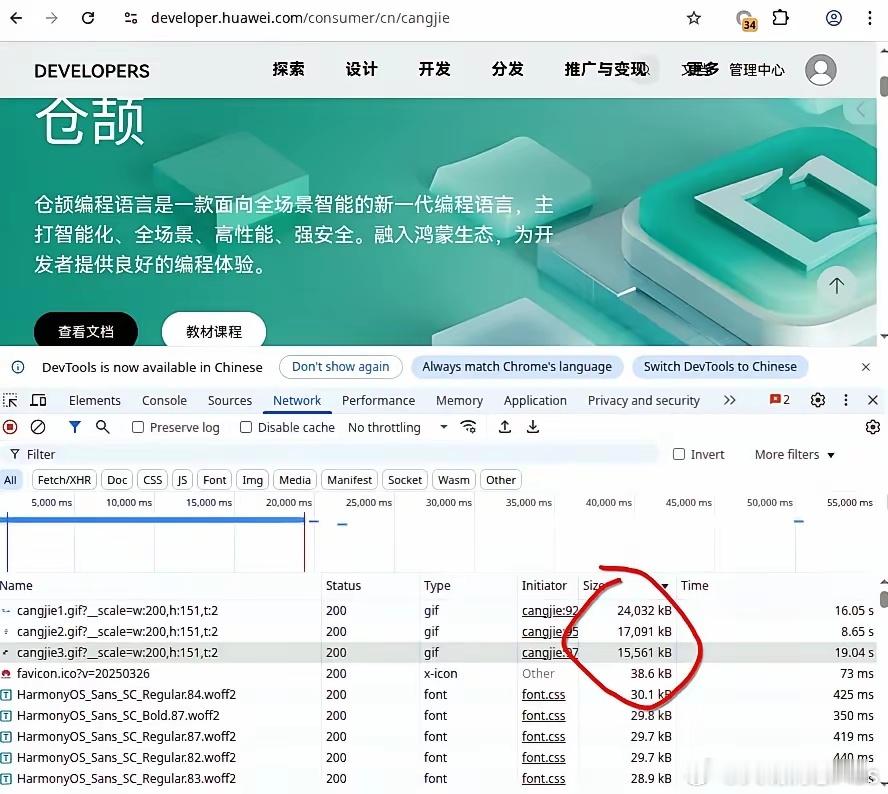Open network conditions wifi icon
Screen dimensions: 888x794
[468, 427]
